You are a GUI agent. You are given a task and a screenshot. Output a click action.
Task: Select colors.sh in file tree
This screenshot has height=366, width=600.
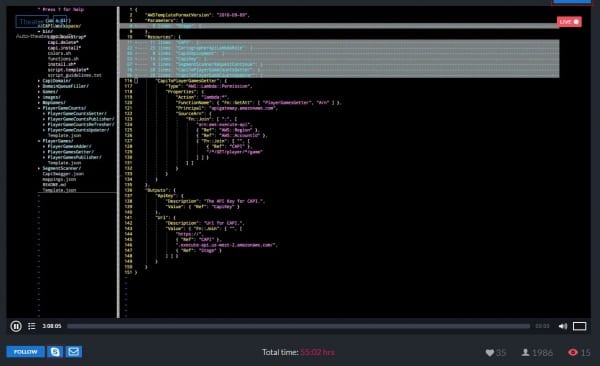point(59,53)
